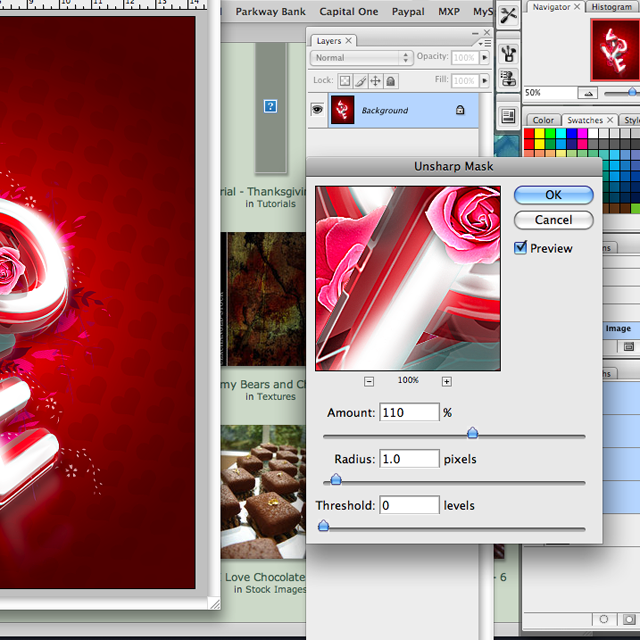Click small panel icon beside Image label
640x640 pixels.
(x=629, y=347)
